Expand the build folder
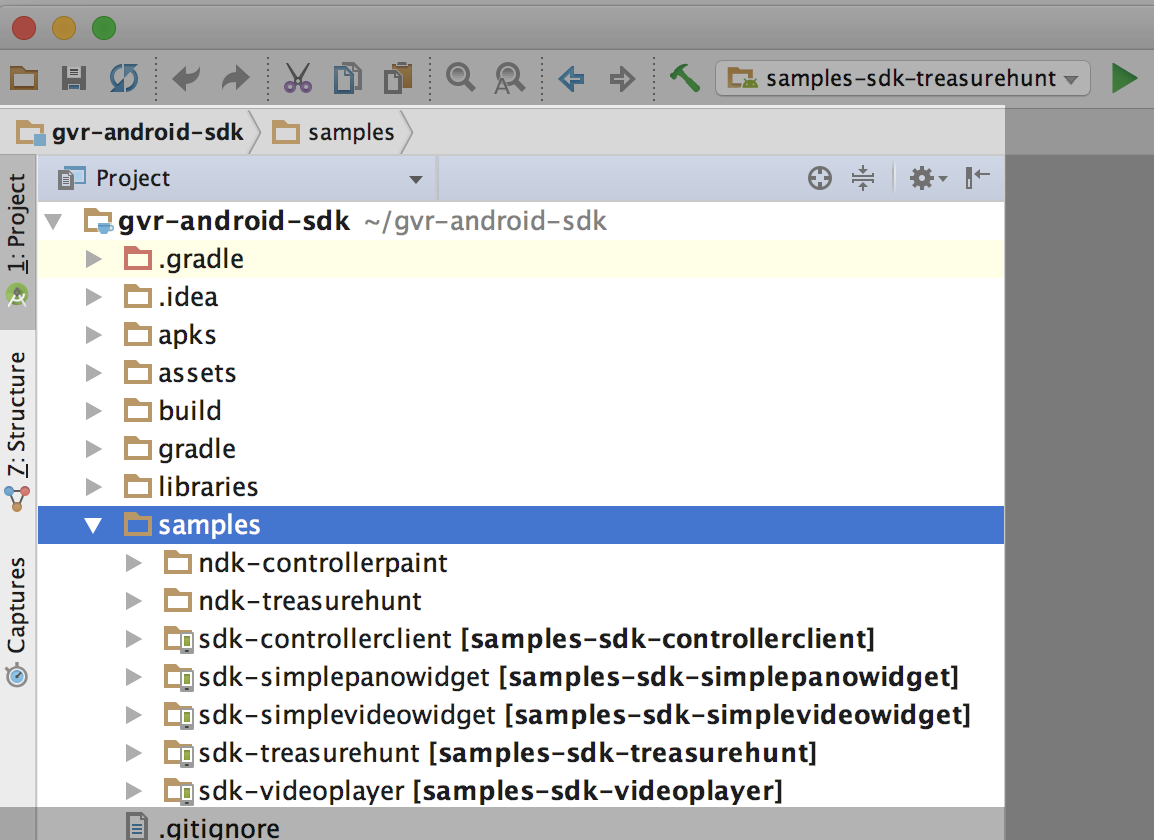1154x840 pixels. click(93, 411)
